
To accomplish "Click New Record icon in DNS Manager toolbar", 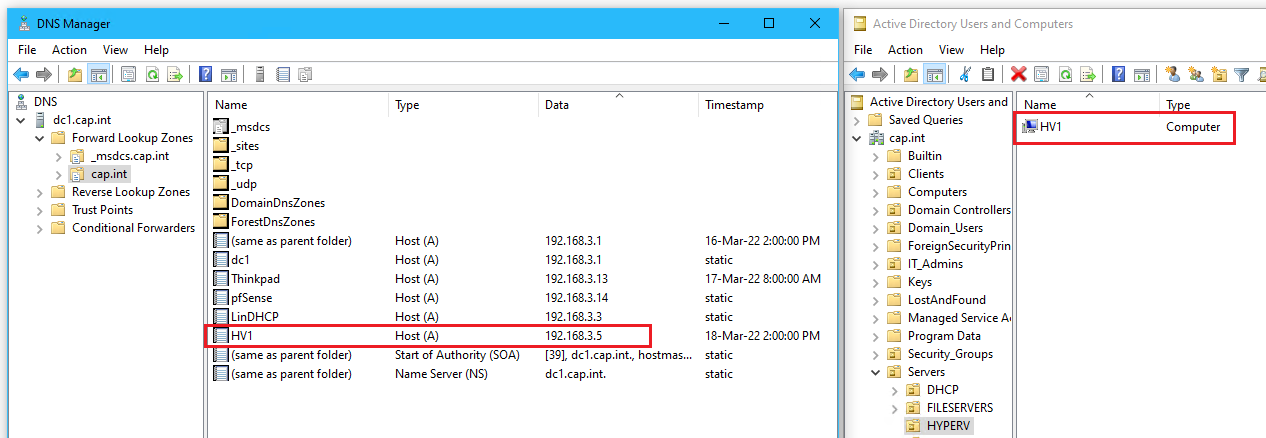I will tap(283, 74).
